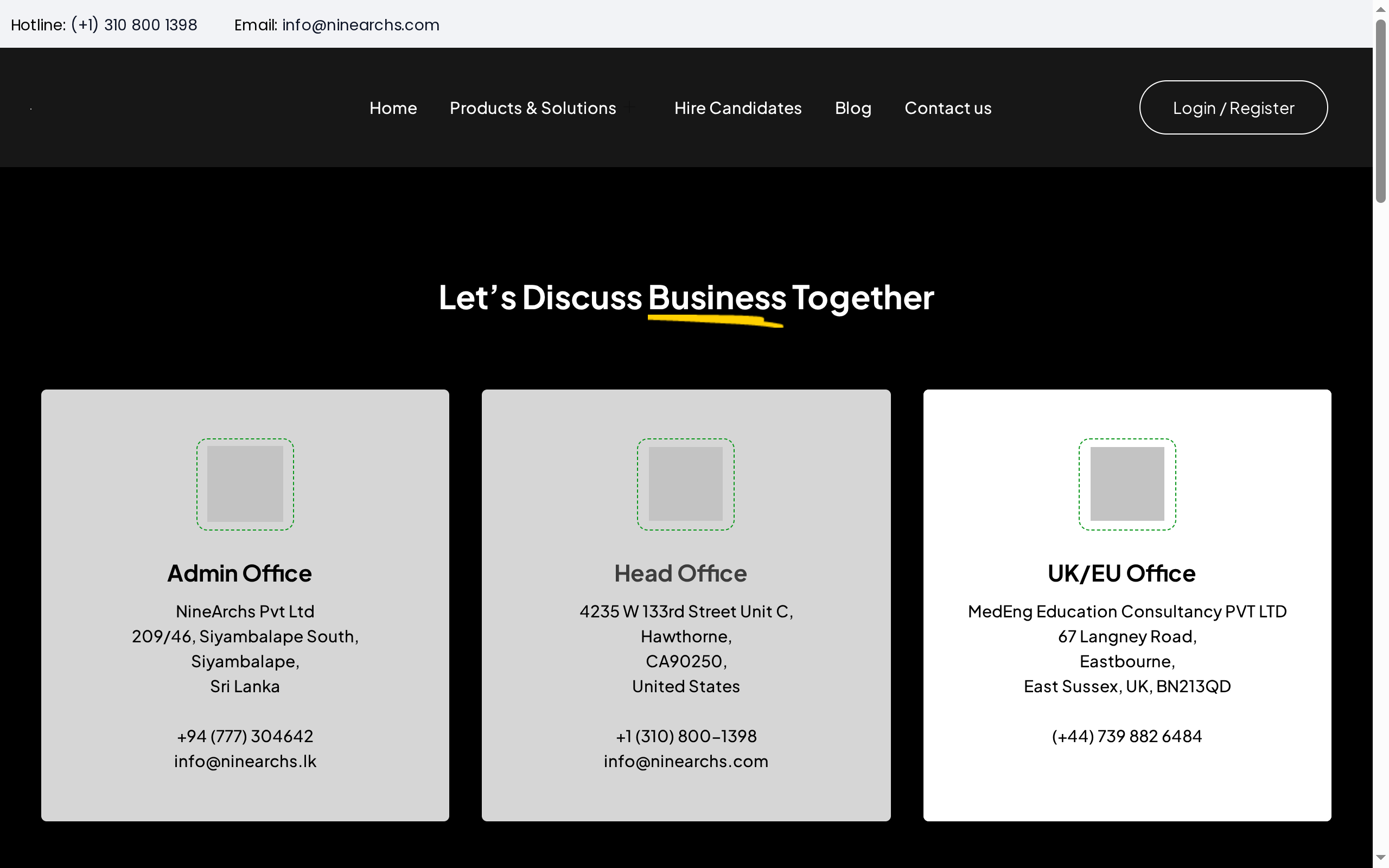The image size is (1389, 868).
Task: Click the Admin Office placeholder icon
Action: tap(245, 484)
